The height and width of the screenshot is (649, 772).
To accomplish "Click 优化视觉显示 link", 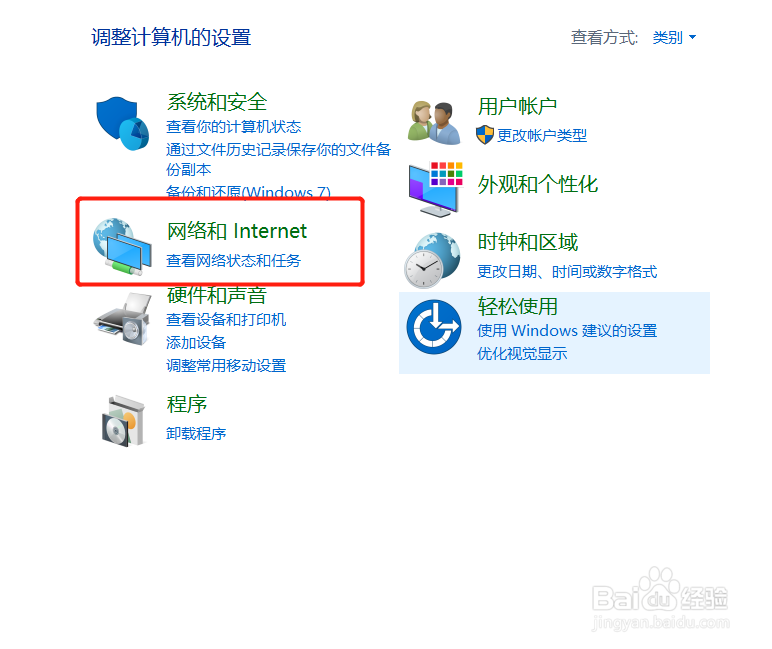I will tap(522, 353).
